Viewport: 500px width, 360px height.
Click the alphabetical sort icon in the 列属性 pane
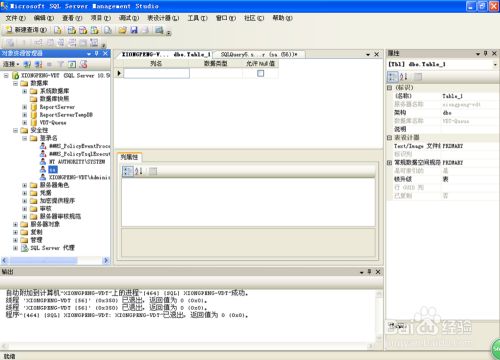click(x=139, y=171)
